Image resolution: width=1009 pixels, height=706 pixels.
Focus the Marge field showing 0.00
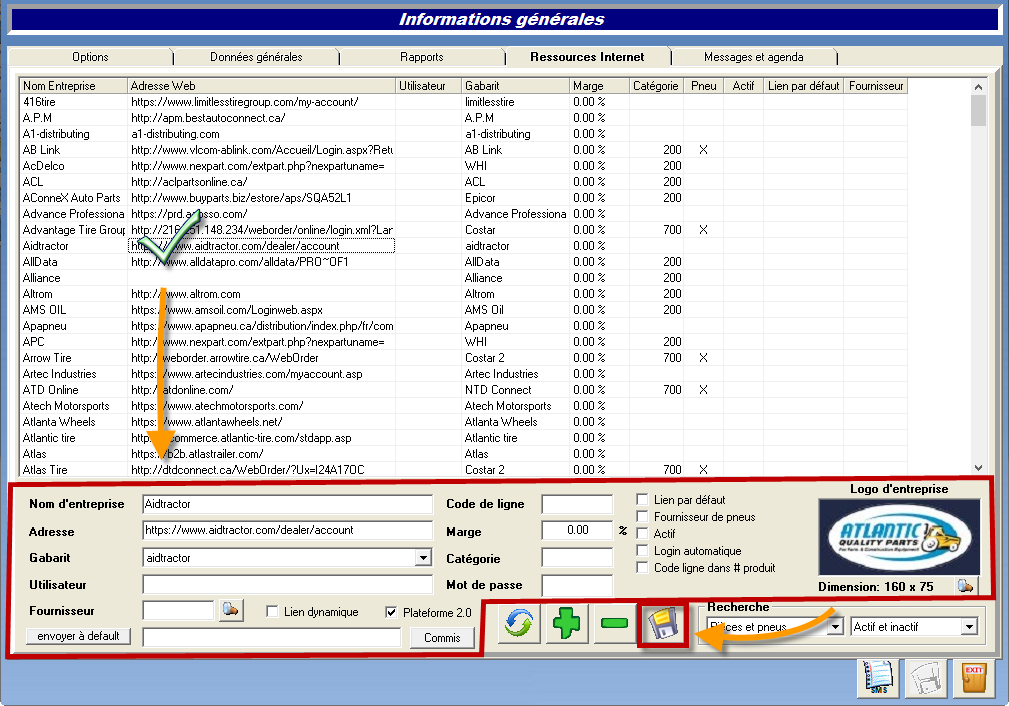point(577,530)
